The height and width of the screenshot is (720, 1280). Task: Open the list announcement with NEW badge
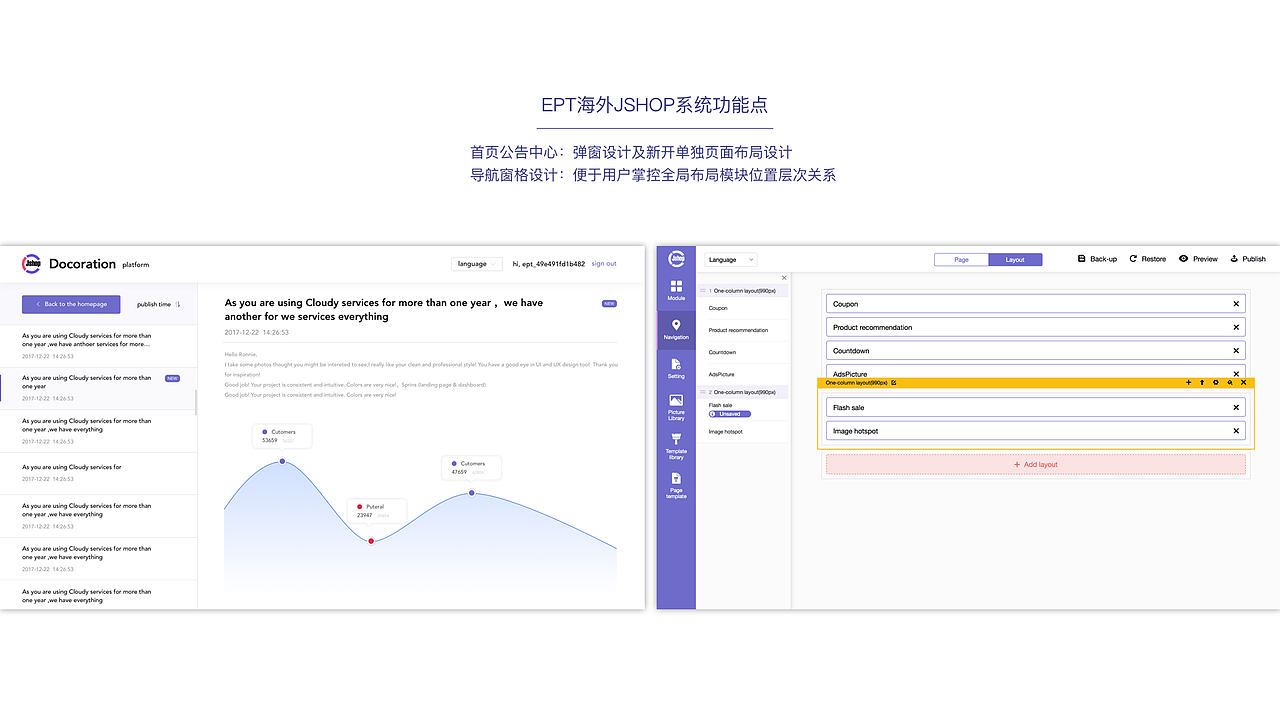tap(99, 388)
